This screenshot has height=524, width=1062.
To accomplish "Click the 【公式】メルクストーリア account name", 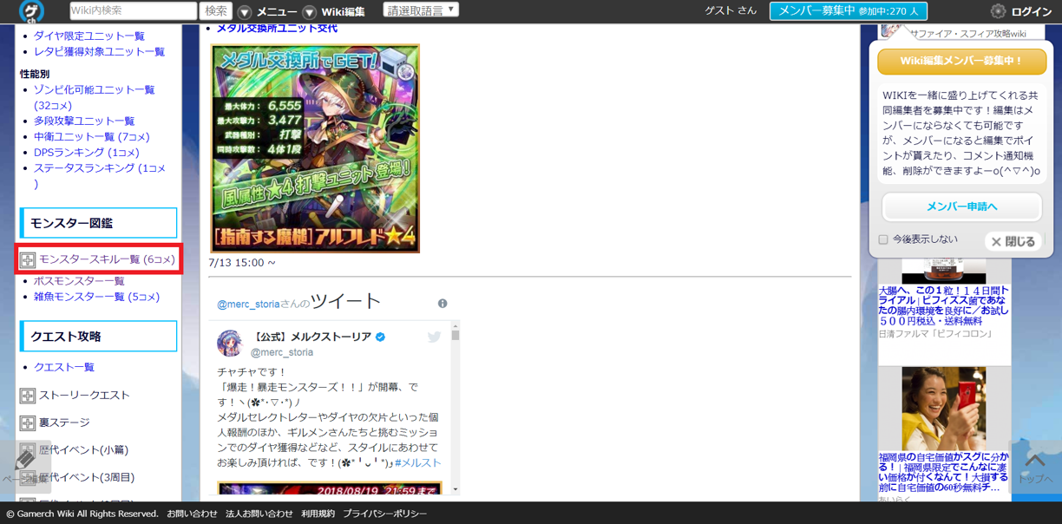I will point(312,337).
